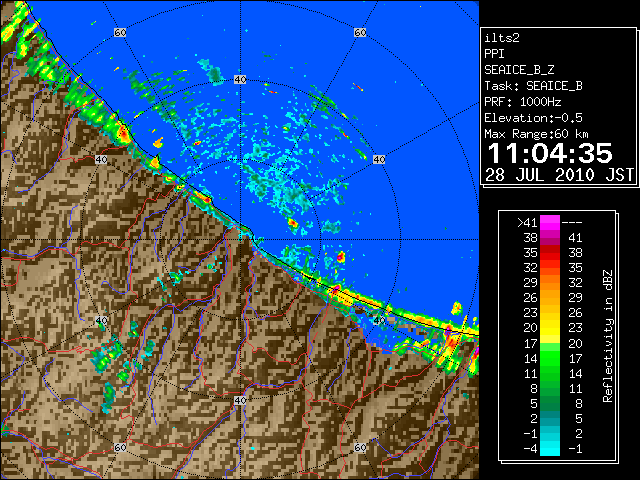Click the '-4' legend value

530,449
